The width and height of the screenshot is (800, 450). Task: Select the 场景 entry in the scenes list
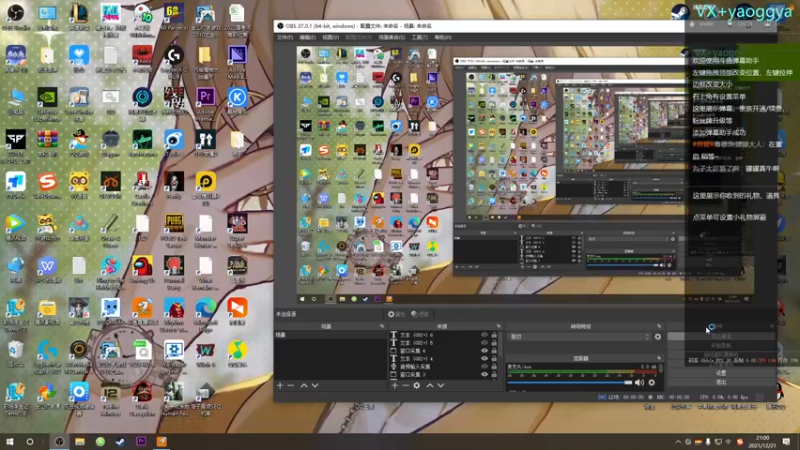pyautogui.click(x=330, y=335)
